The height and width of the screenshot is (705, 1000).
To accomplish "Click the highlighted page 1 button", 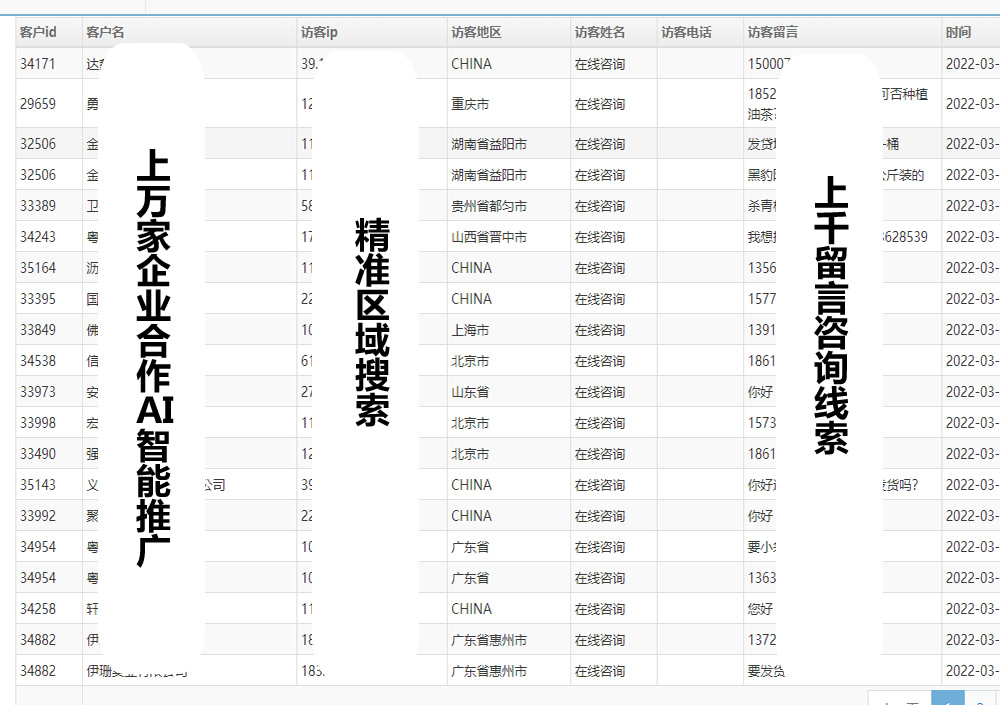I will coord(948,701).
